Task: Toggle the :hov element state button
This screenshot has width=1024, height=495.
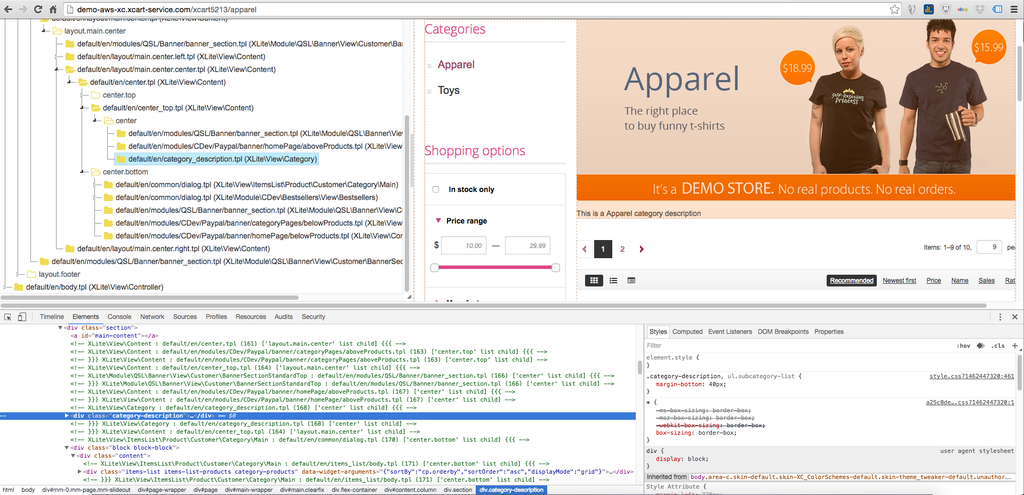Action: tap(963, 345)
